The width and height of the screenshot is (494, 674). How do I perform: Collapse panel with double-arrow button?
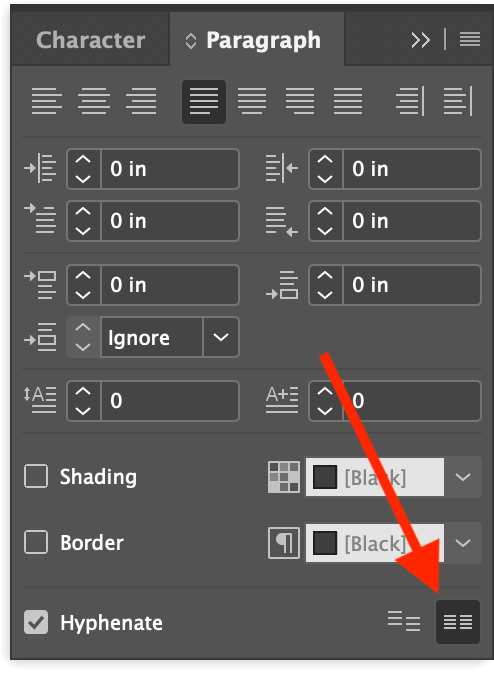(420, 40)
